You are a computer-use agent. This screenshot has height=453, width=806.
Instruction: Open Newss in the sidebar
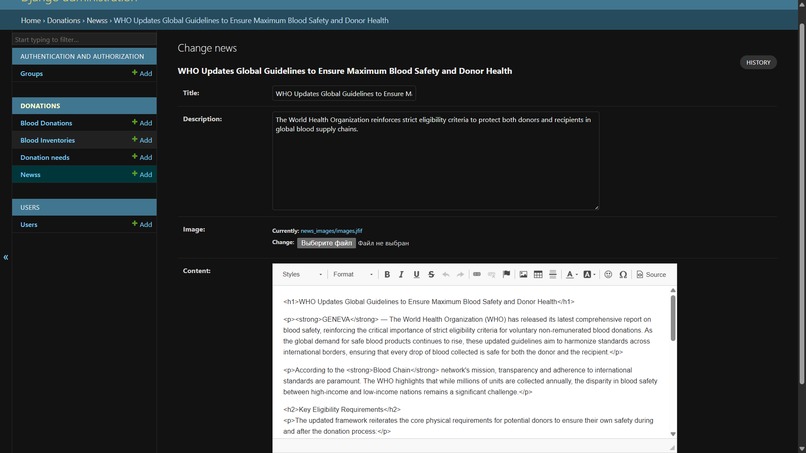30,174
